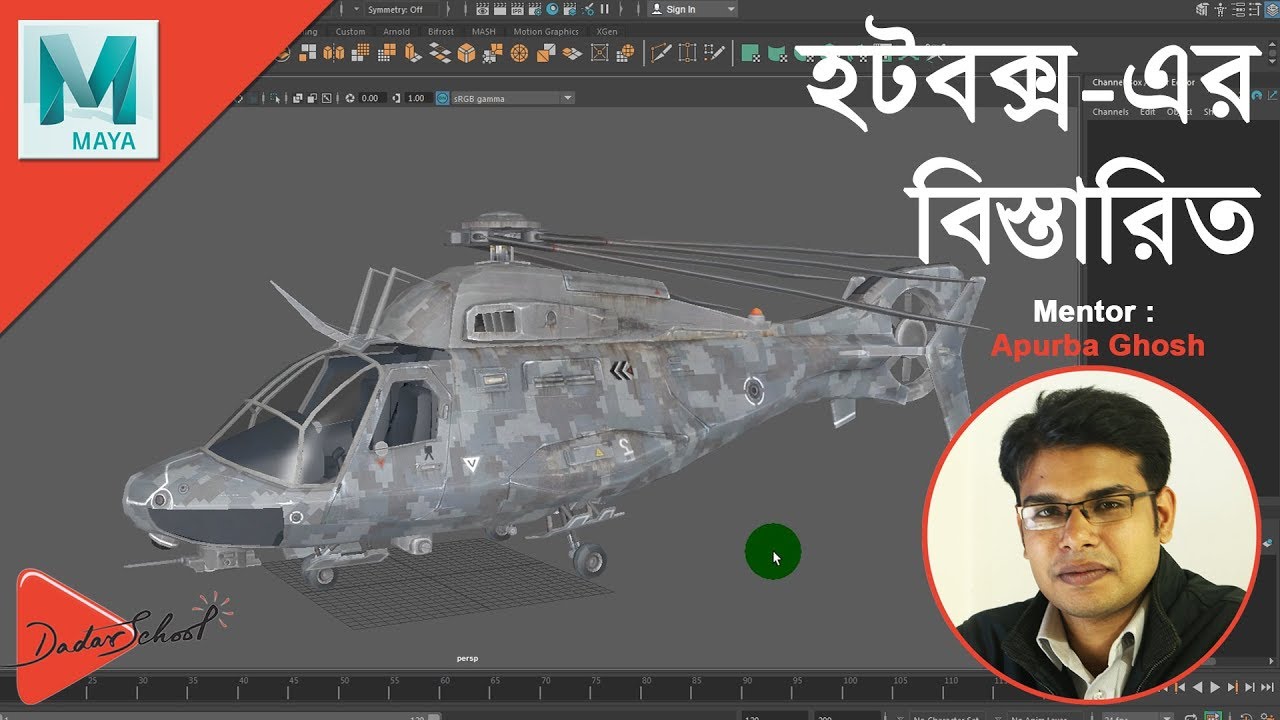Open the No Character Set dropdown
This screenshot has width=1280, height=720.
point(947,717)
